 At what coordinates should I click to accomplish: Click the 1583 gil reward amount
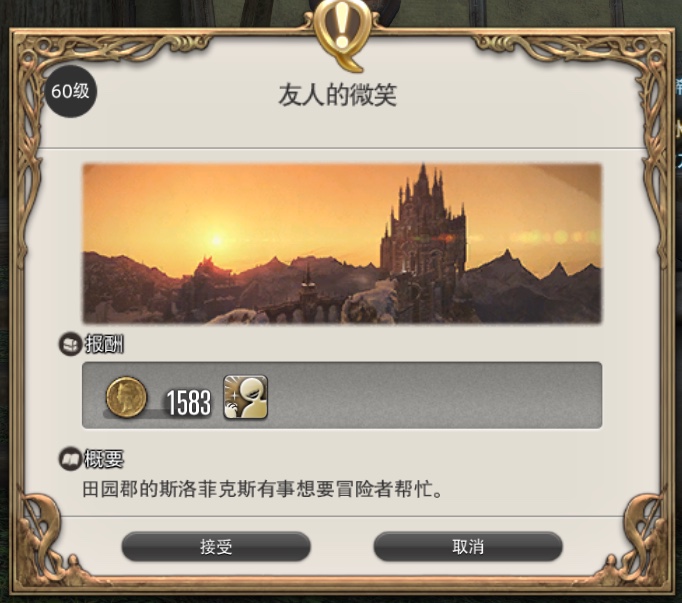(189, 402)
